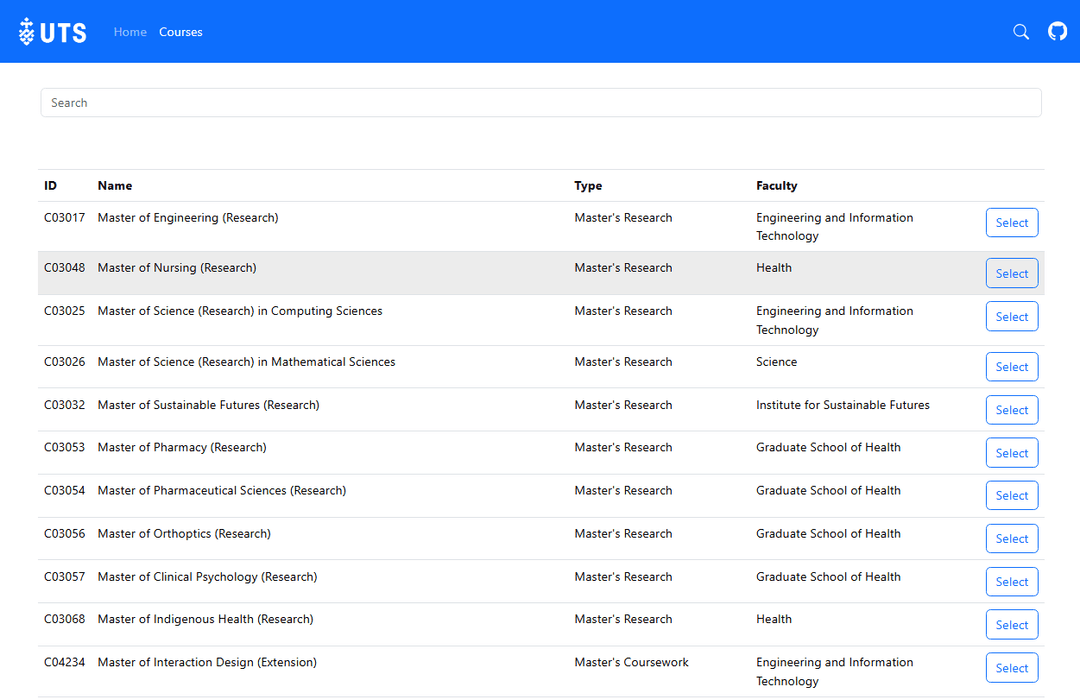The height and width of the screenshot is (698, 1080).
Task: Select Master of Nursing (Research) course
Action: click(1011, 273)
